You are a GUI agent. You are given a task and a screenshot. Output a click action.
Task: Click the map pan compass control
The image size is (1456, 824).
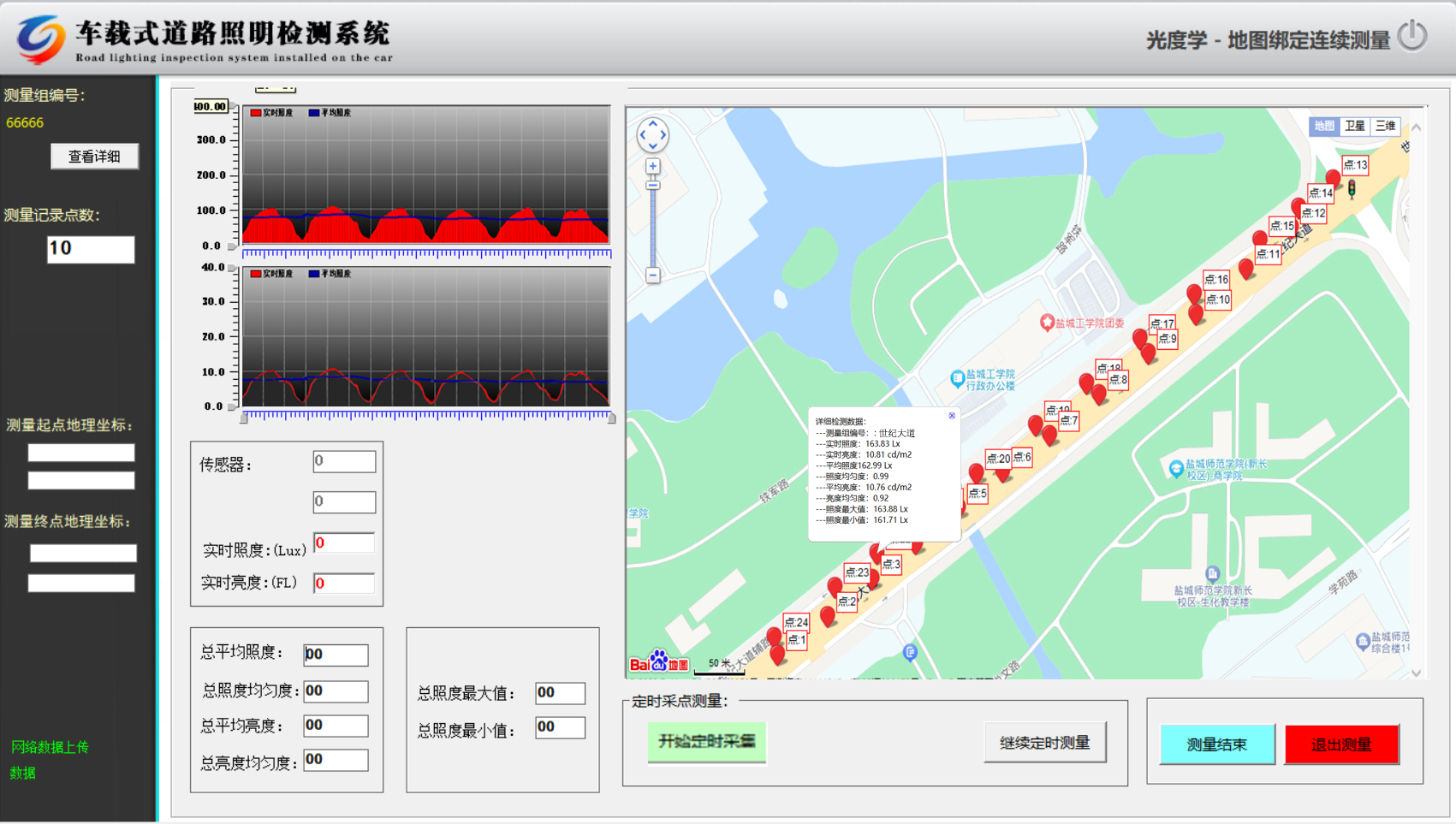coord(652,135)
